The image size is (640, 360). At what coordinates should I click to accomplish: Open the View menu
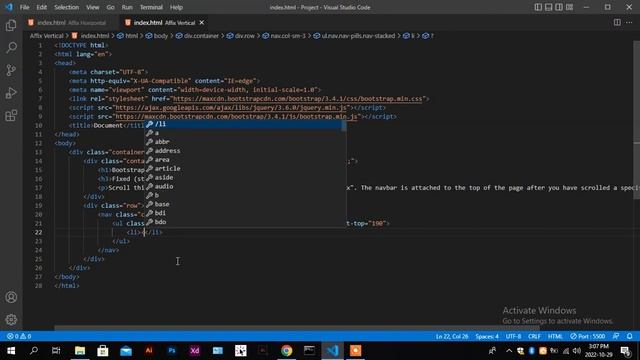93,7
